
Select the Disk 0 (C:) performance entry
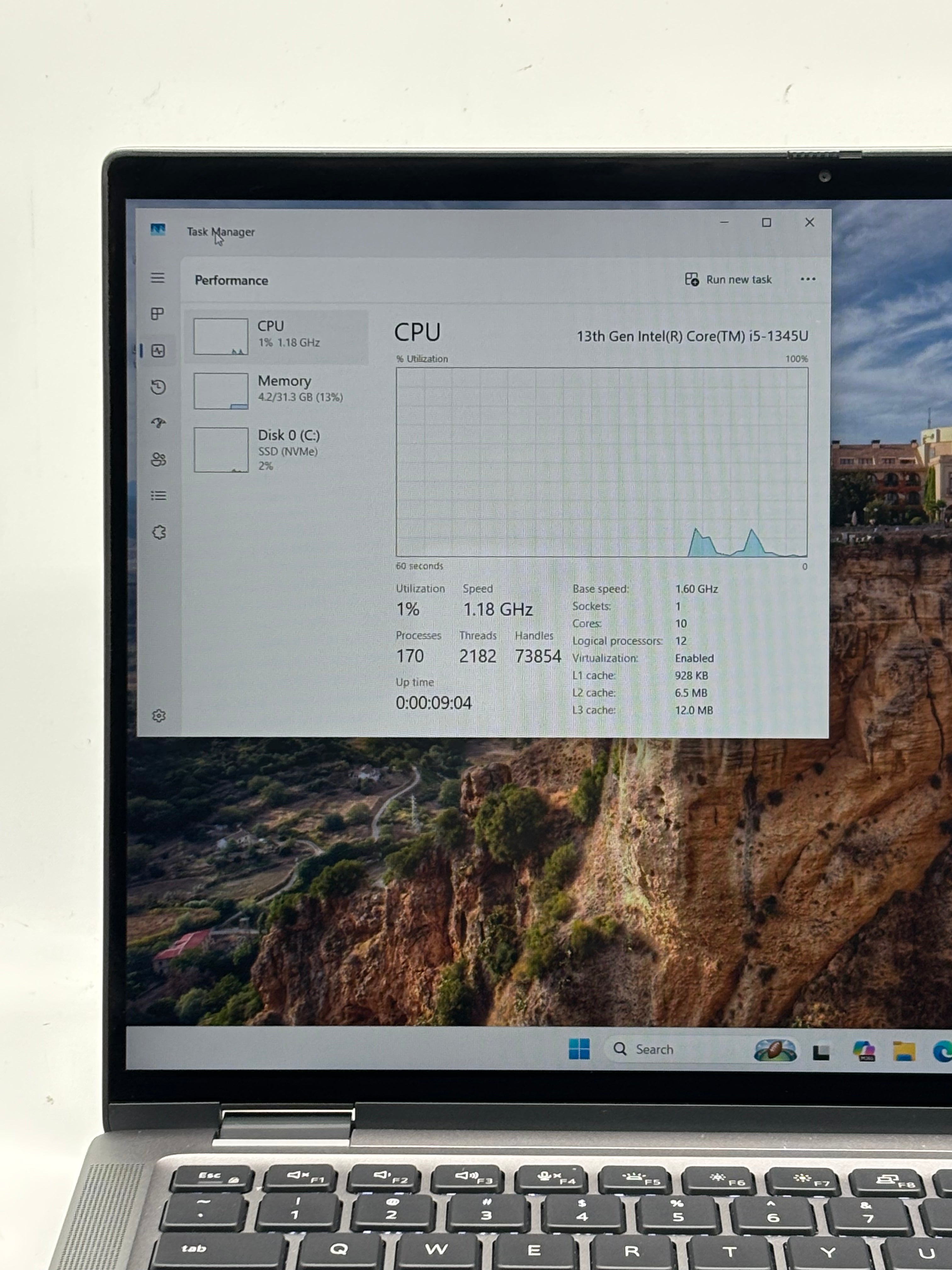[x=276, y=449]
